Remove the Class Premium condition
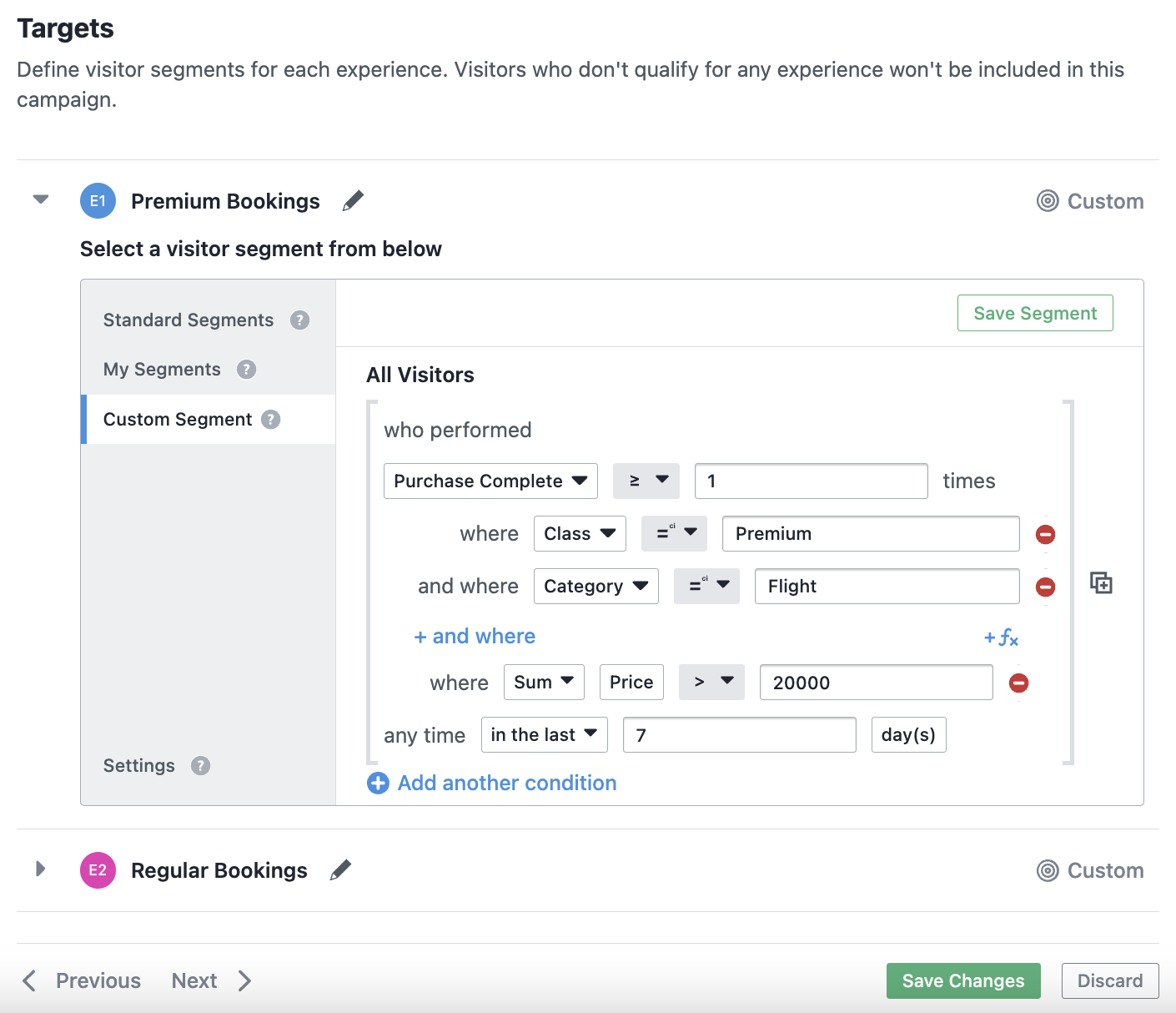This screenshot has height=1013, width=1176. click(x=1045, y=534)
